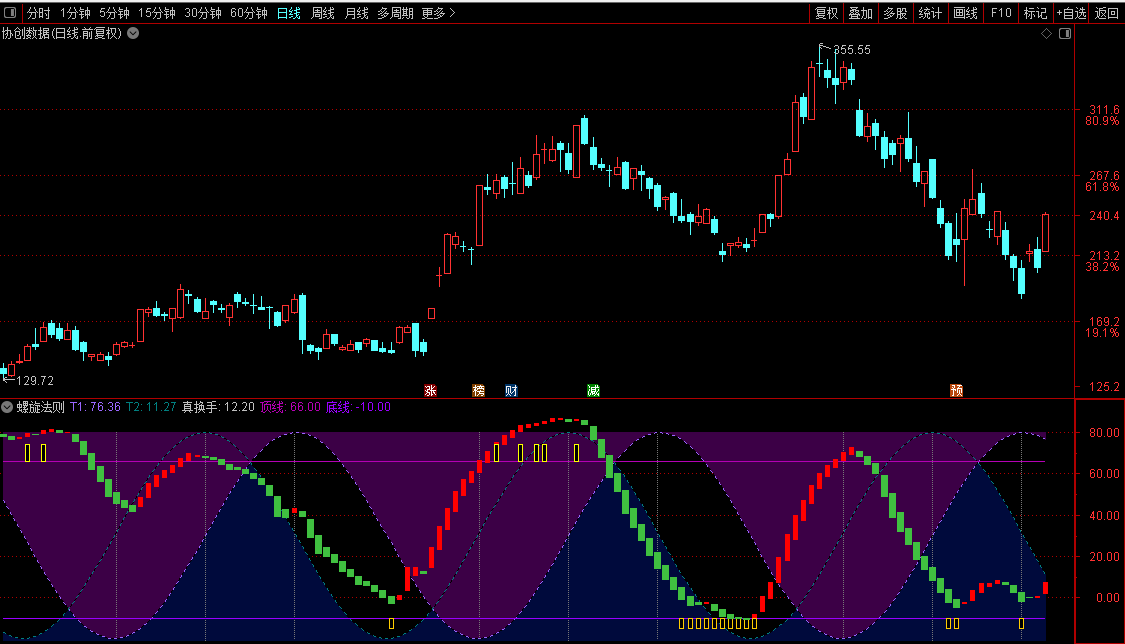Open the 多周期 multi-period view
Screen dimensions: 1125x644
395,13
